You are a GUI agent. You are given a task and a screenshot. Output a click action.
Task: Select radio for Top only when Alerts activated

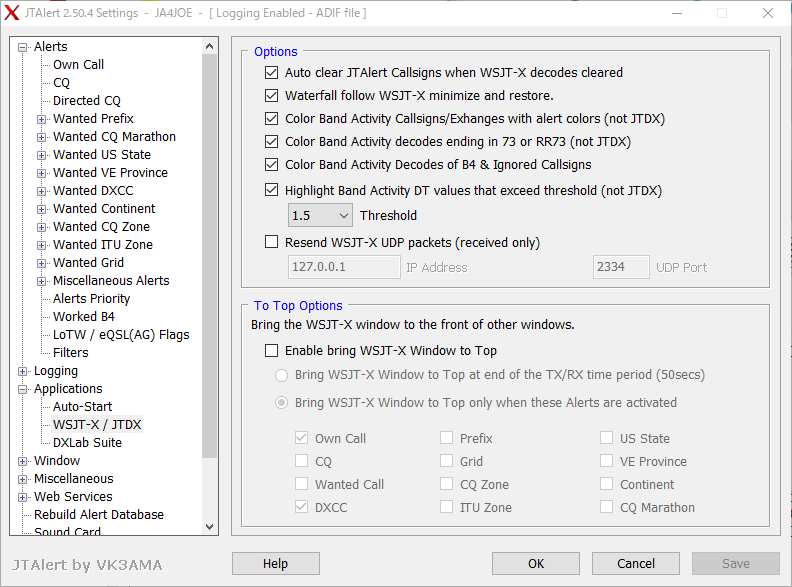(281, 403)
